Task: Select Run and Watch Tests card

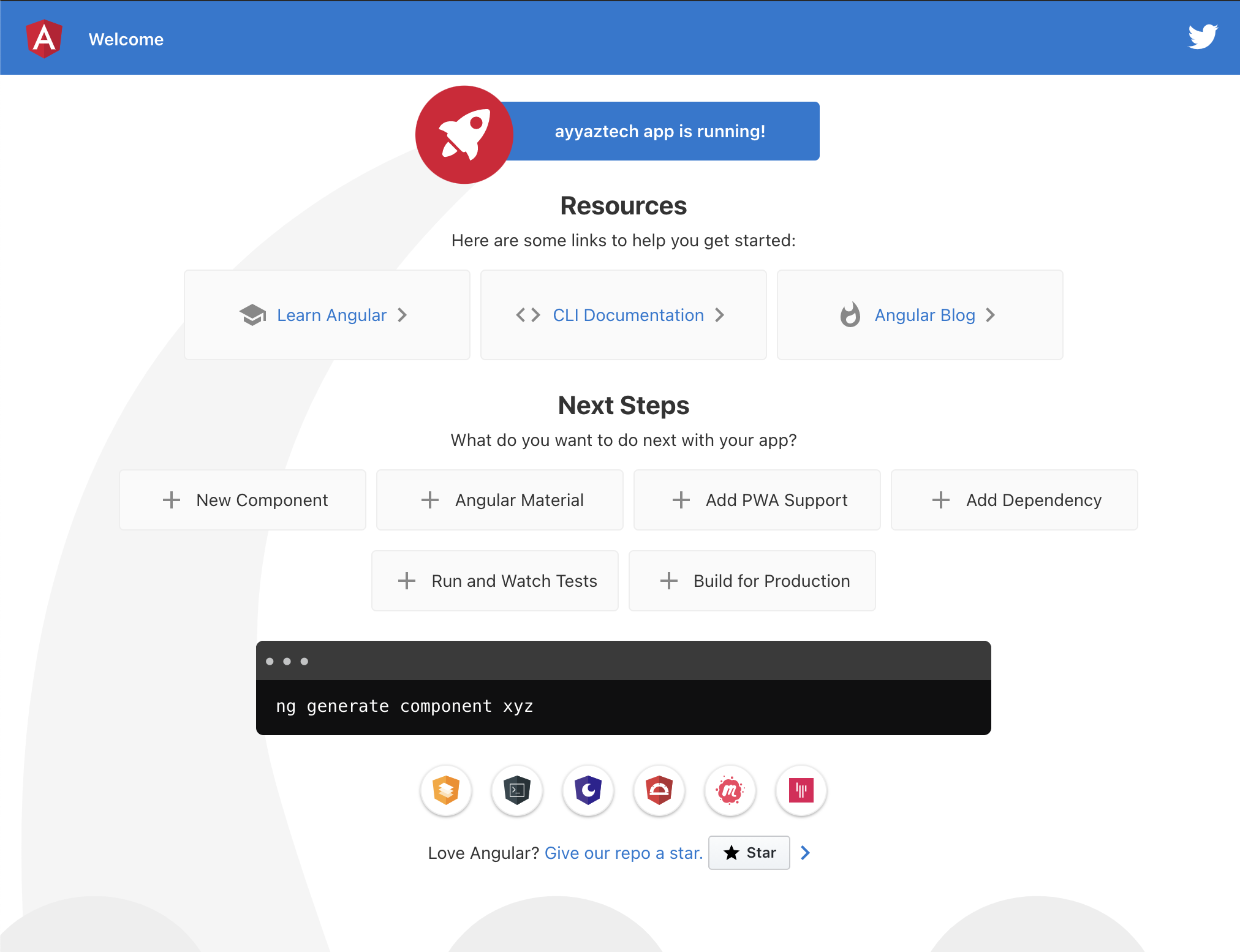Action: (x=495, y=581)
